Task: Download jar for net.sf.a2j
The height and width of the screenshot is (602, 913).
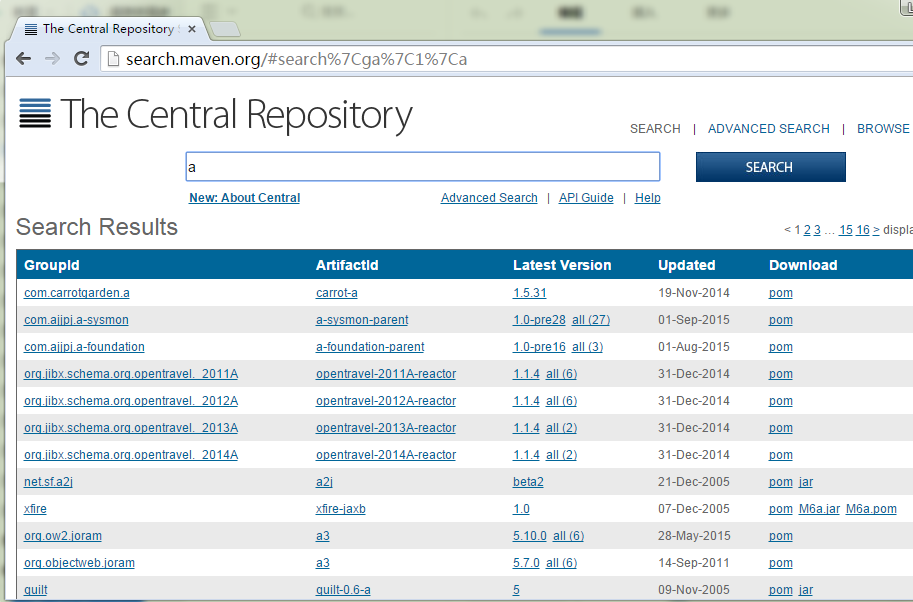Action: [806, 482]
